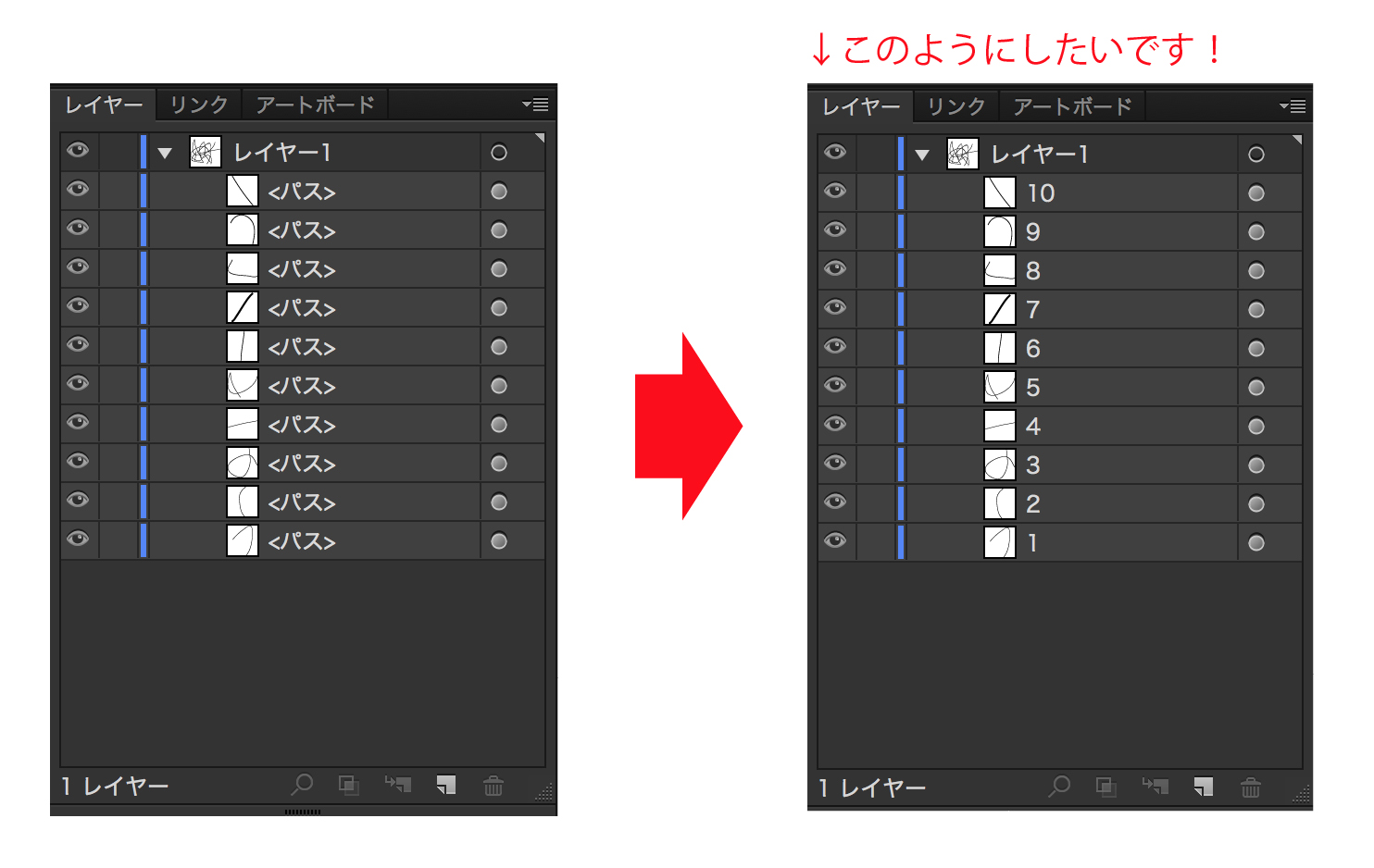Create new layer in right Layers panel
The image size is (1374, 868).
pyautogui.click(x=1203, y=787)
